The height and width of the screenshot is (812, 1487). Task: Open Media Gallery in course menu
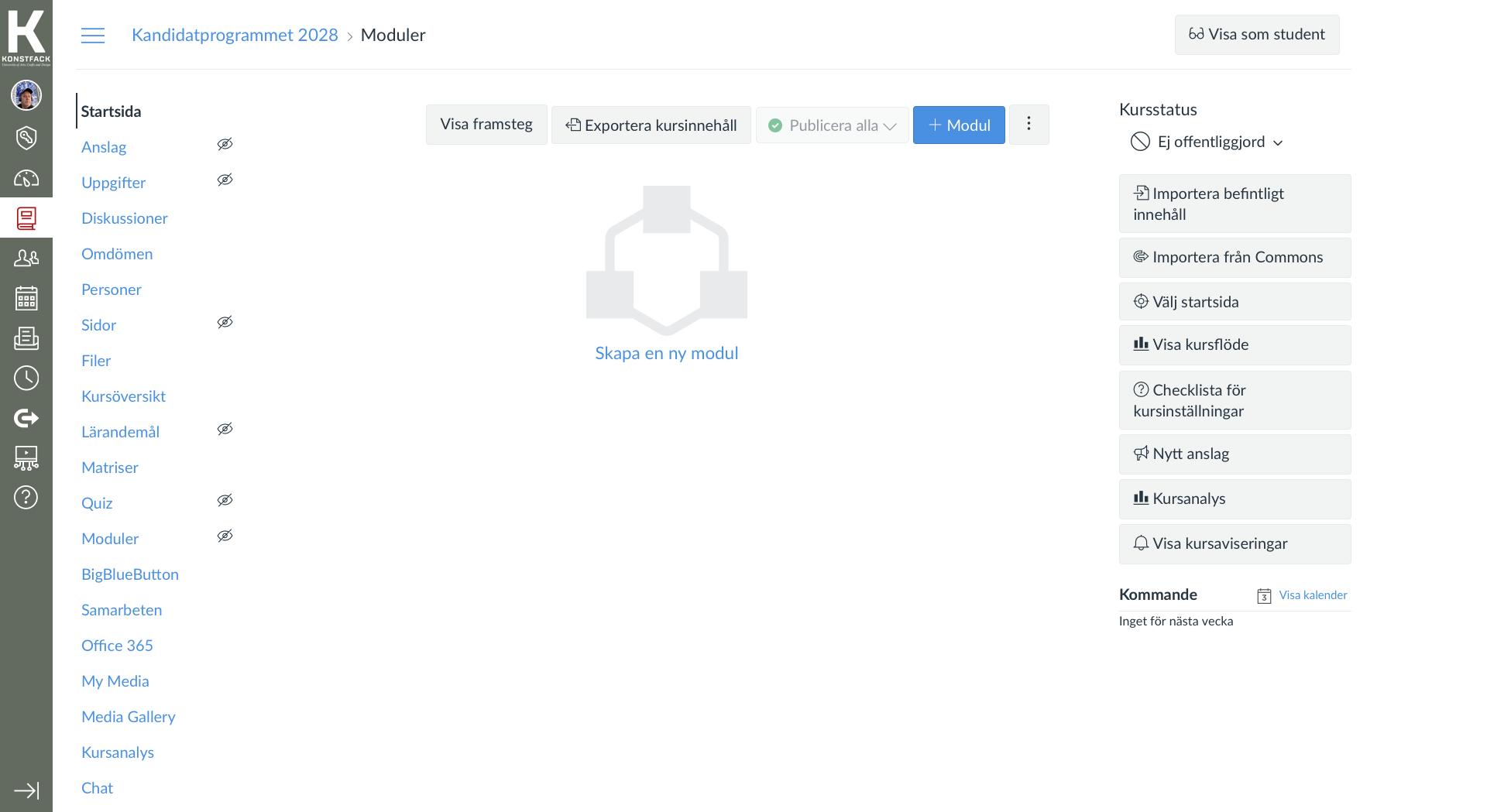pos(129,717)
